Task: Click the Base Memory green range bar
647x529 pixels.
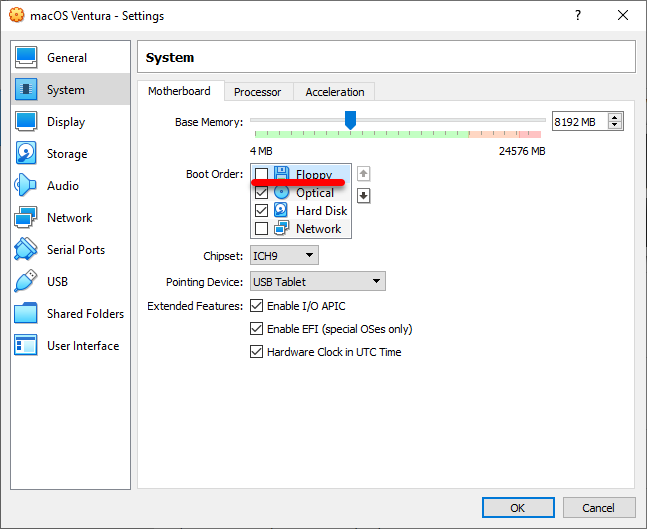Action: [x=361, y=134]
